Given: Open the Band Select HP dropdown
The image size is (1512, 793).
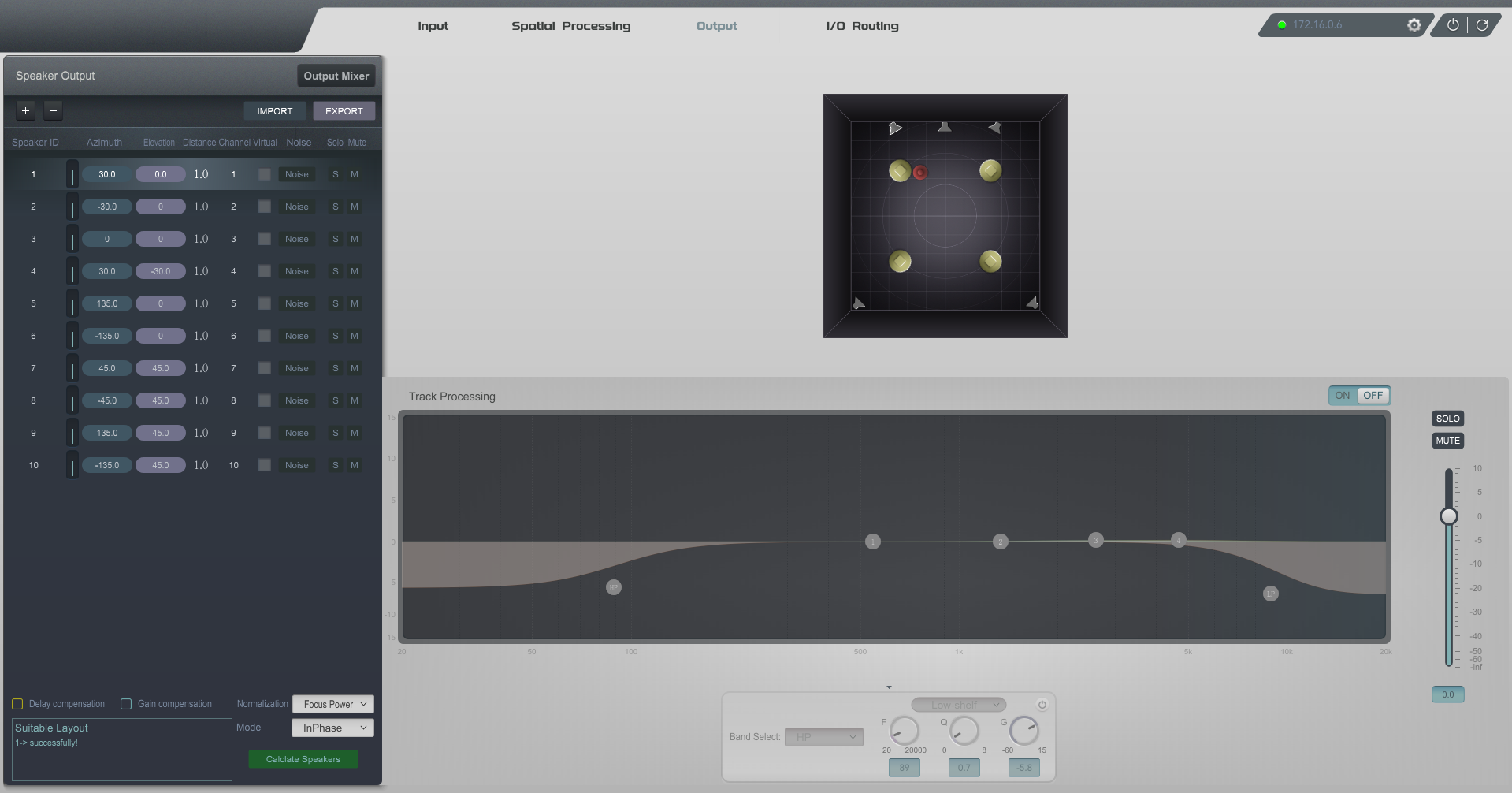Looking at the screenshot, I should [x=824, y=737].
